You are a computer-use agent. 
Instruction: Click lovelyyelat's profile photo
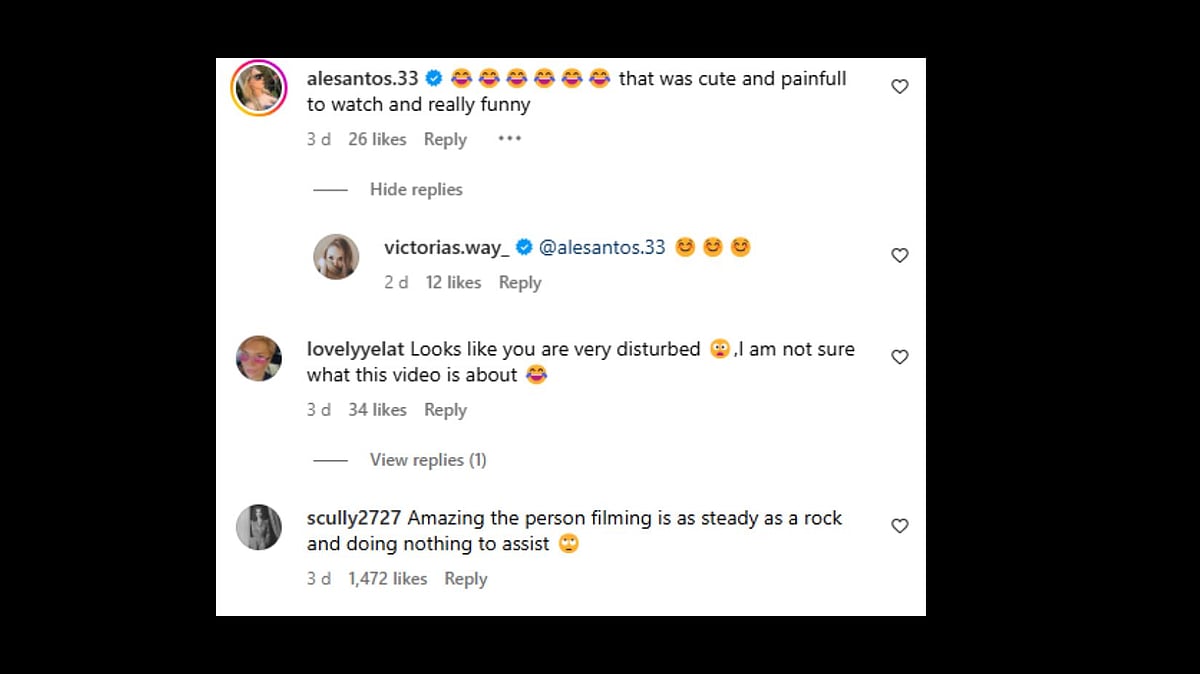pyautogui.click(x=258, y=358)
